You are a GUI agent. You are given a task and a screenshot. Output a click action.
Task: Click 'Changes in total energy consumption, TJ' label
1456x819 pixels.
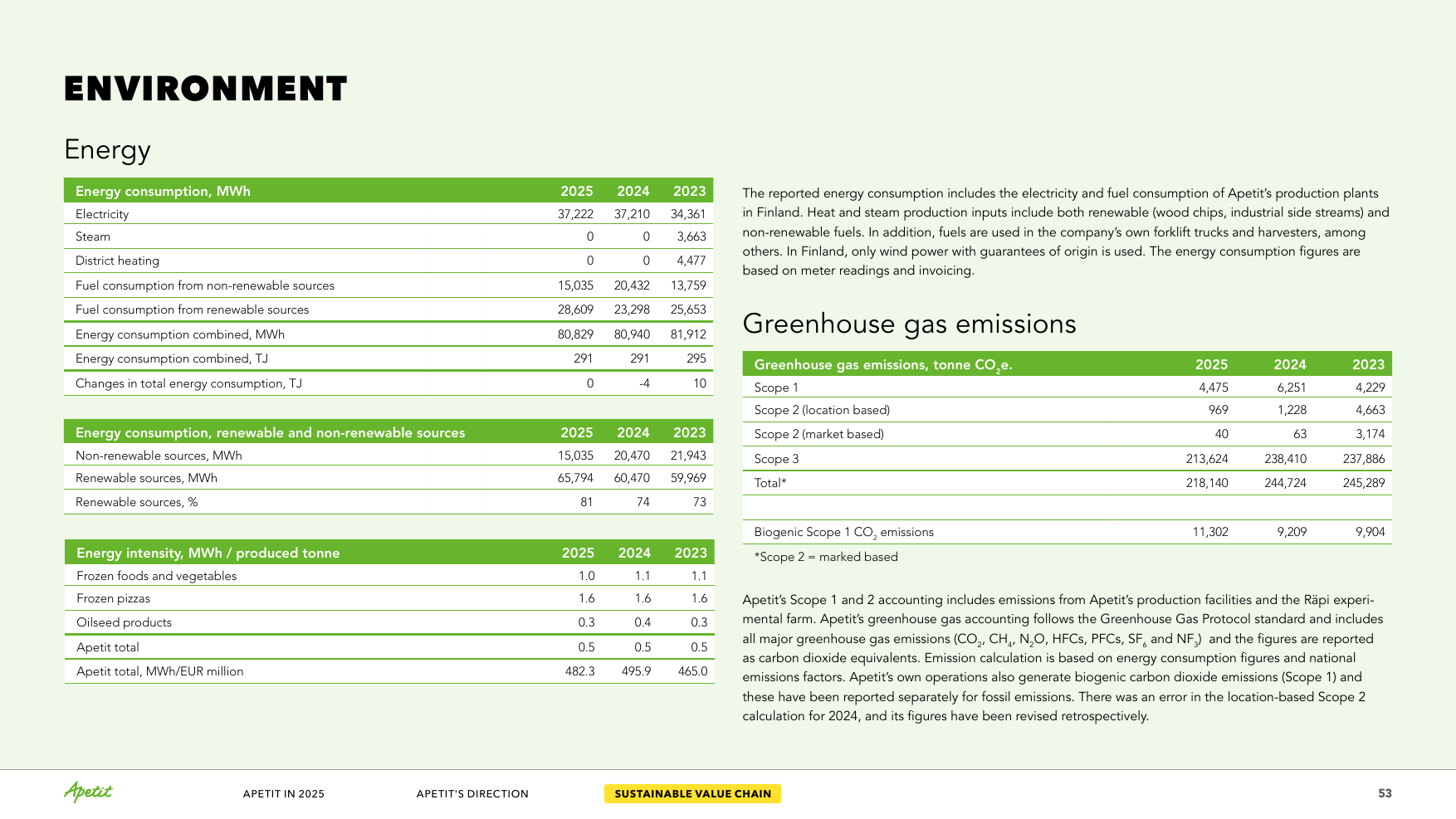click(x=188, y=383)
